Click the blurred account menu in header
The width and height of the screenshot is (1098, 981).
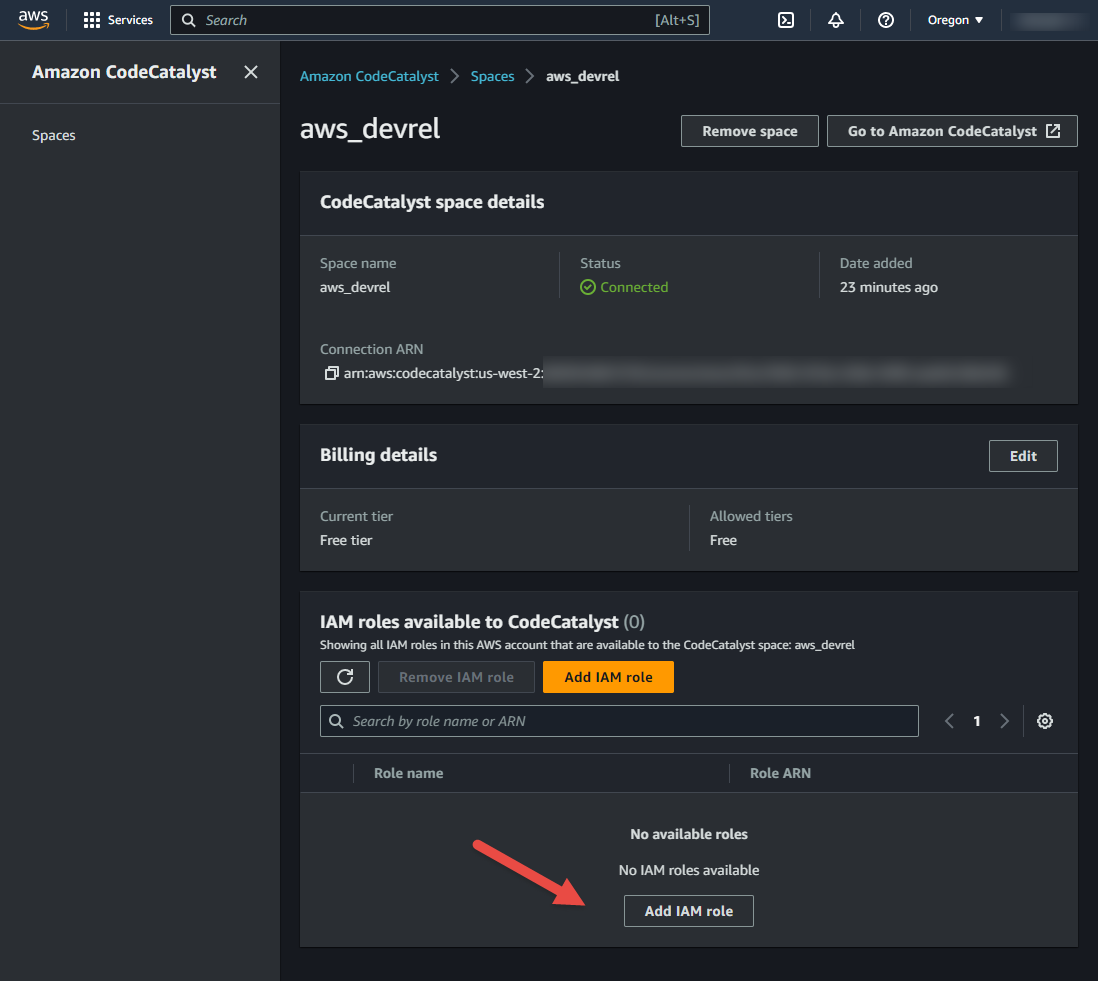1048,20
